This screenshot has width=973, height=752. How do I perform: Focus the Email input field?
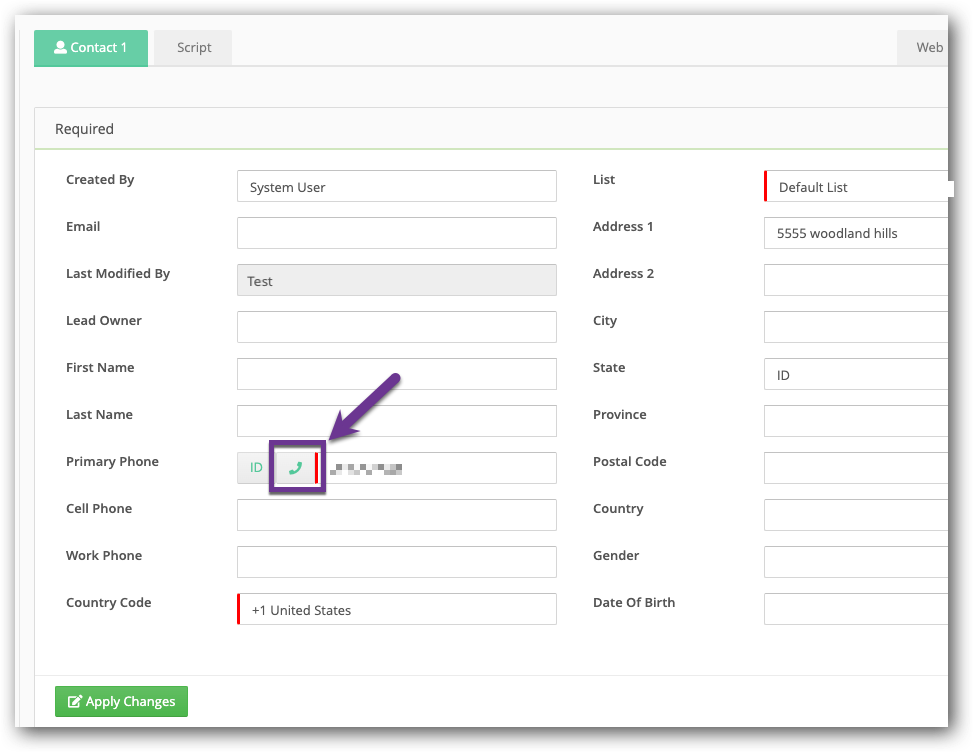(397, 233)
